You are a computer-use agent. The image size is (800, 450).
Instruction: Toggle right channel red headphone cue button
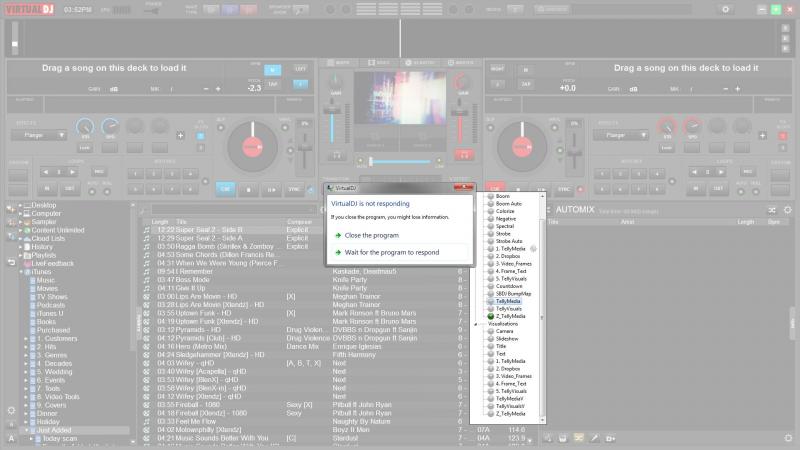464,155
